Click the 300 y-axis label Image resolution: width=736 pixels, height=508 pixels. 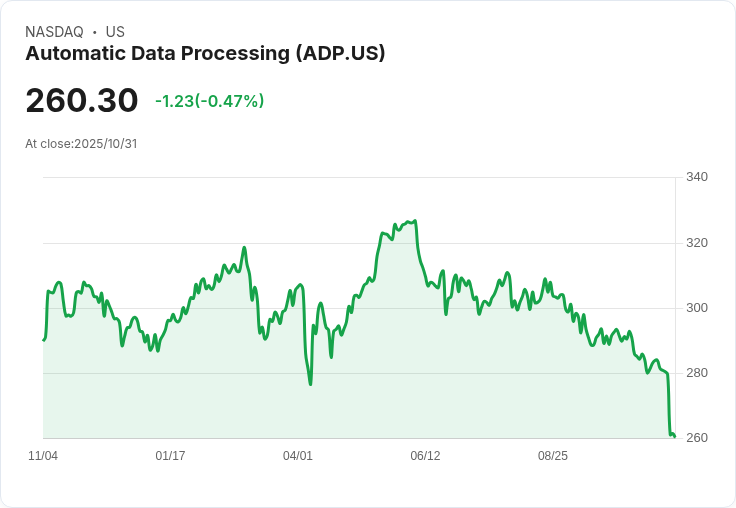(x=697, y=308)
